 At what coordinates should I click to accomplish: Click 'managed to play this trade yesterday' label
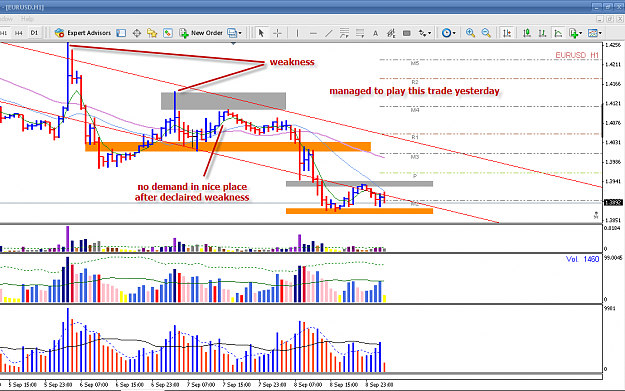pyautogui.click(x=415, y=91)
